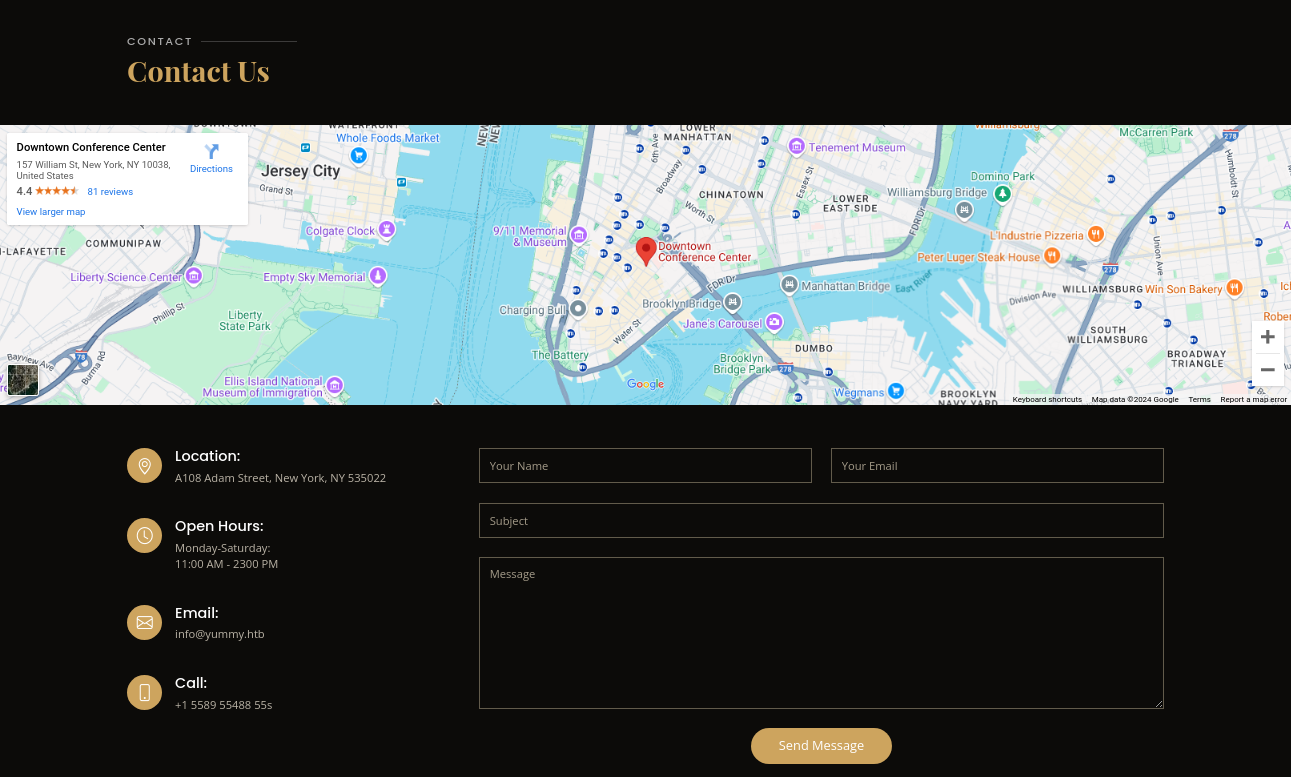Click the Charging Bull marker icon
Viewport: 1291px width, 777px height.
(x=578, y=309)
